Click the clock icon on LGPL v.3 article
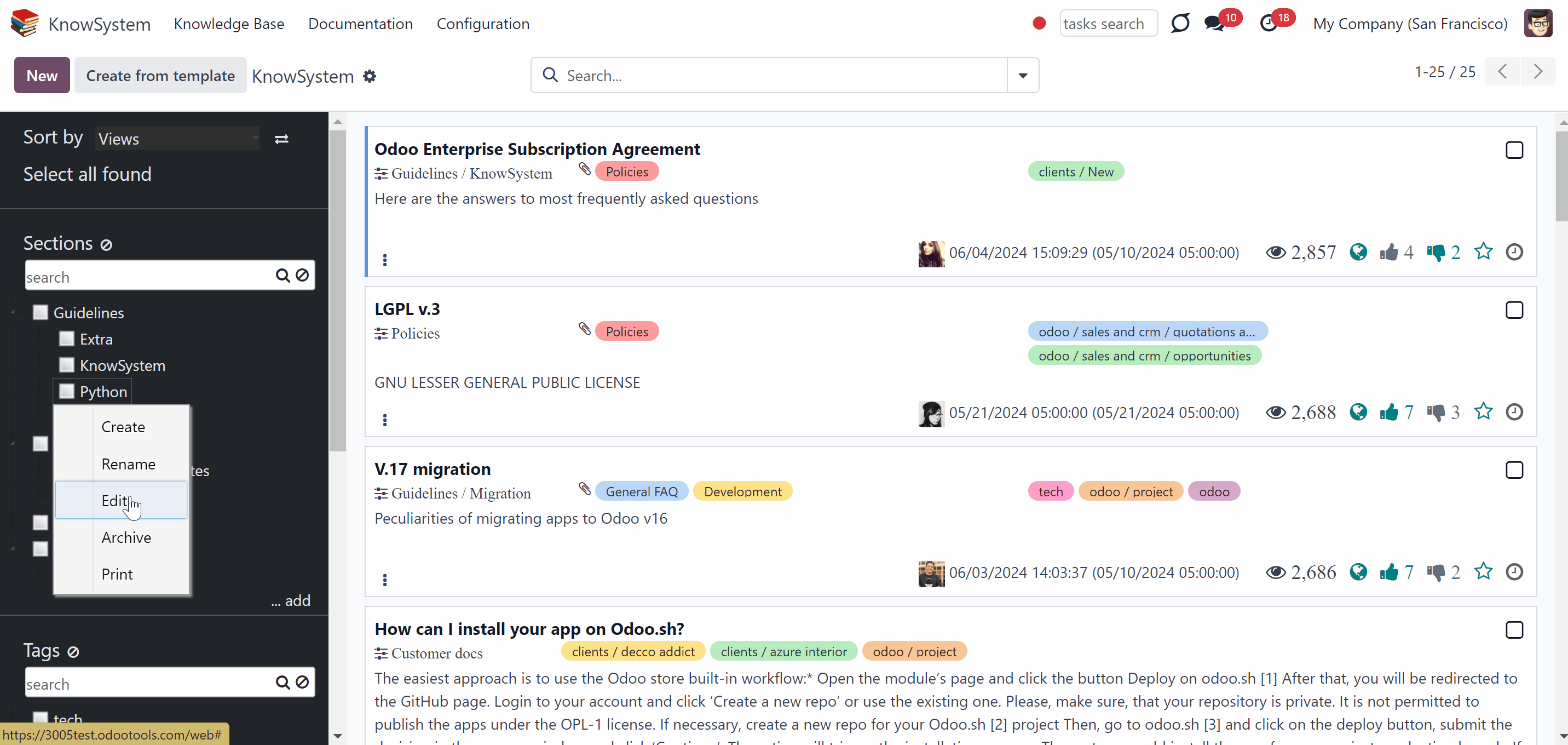This screenshot has width=1568, height=745. [1514, 412]
